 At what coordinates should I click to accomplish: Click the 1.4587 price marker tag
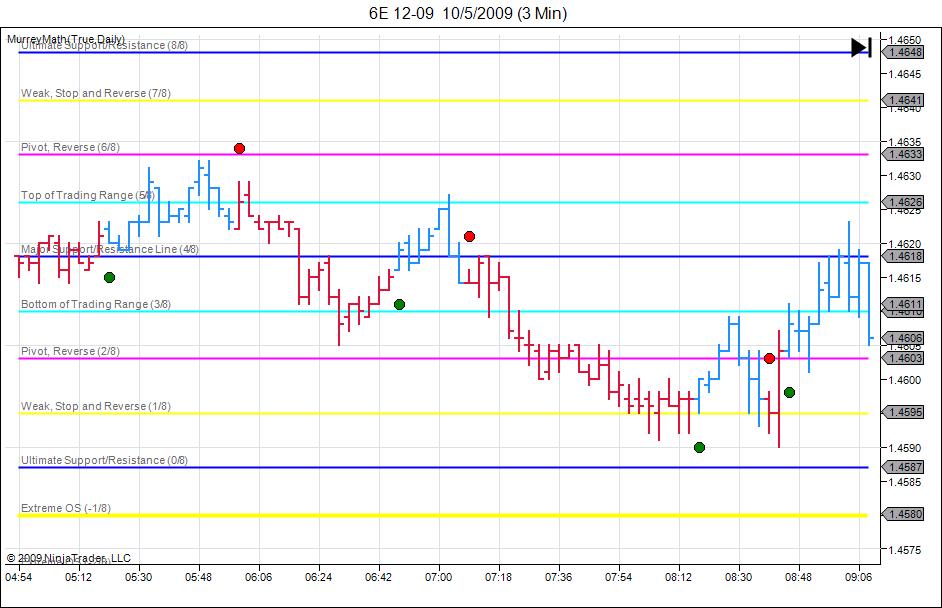pos(903,467)
